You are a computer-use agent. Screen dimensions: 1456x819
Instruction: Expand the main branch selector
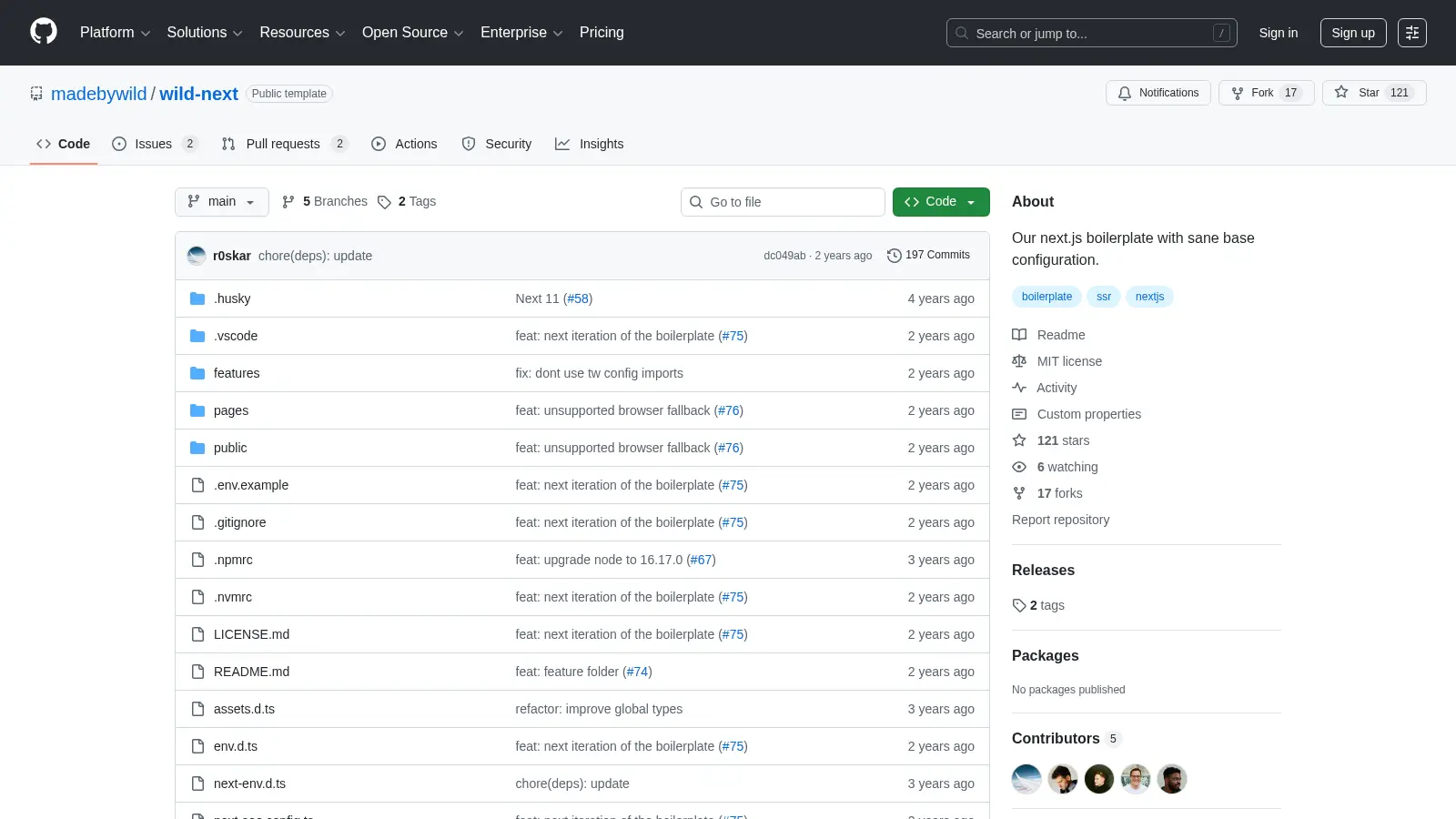222,202
